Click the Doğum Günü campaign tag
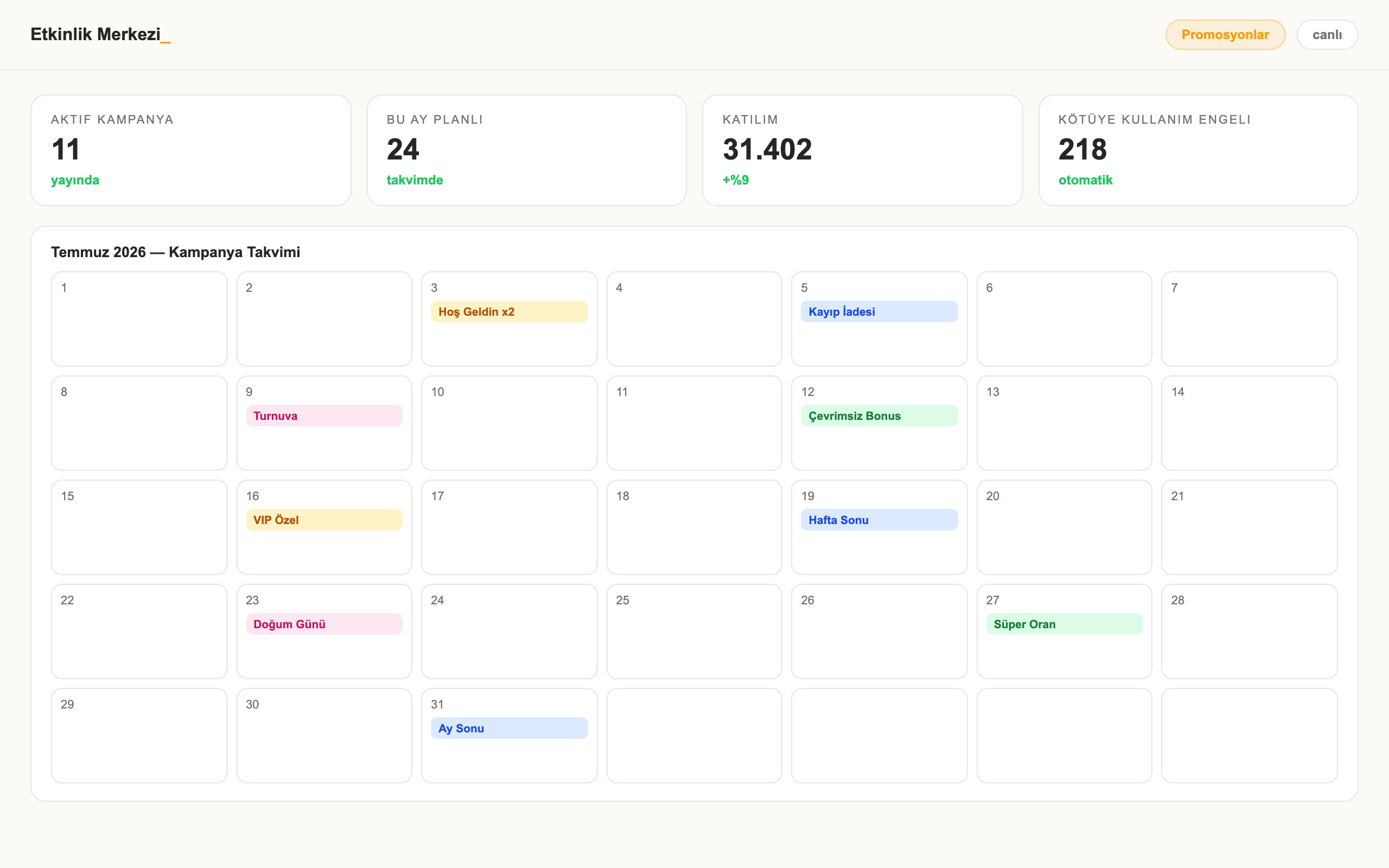 pyautogui.click(x=324, y=624)
